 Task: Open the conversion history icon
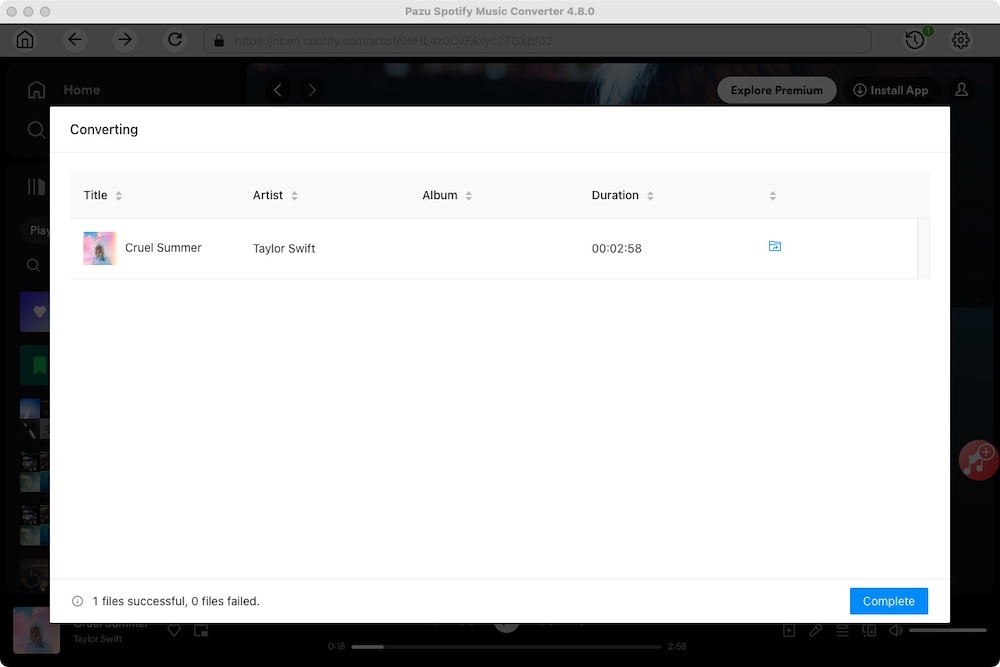tap(915, 40)
